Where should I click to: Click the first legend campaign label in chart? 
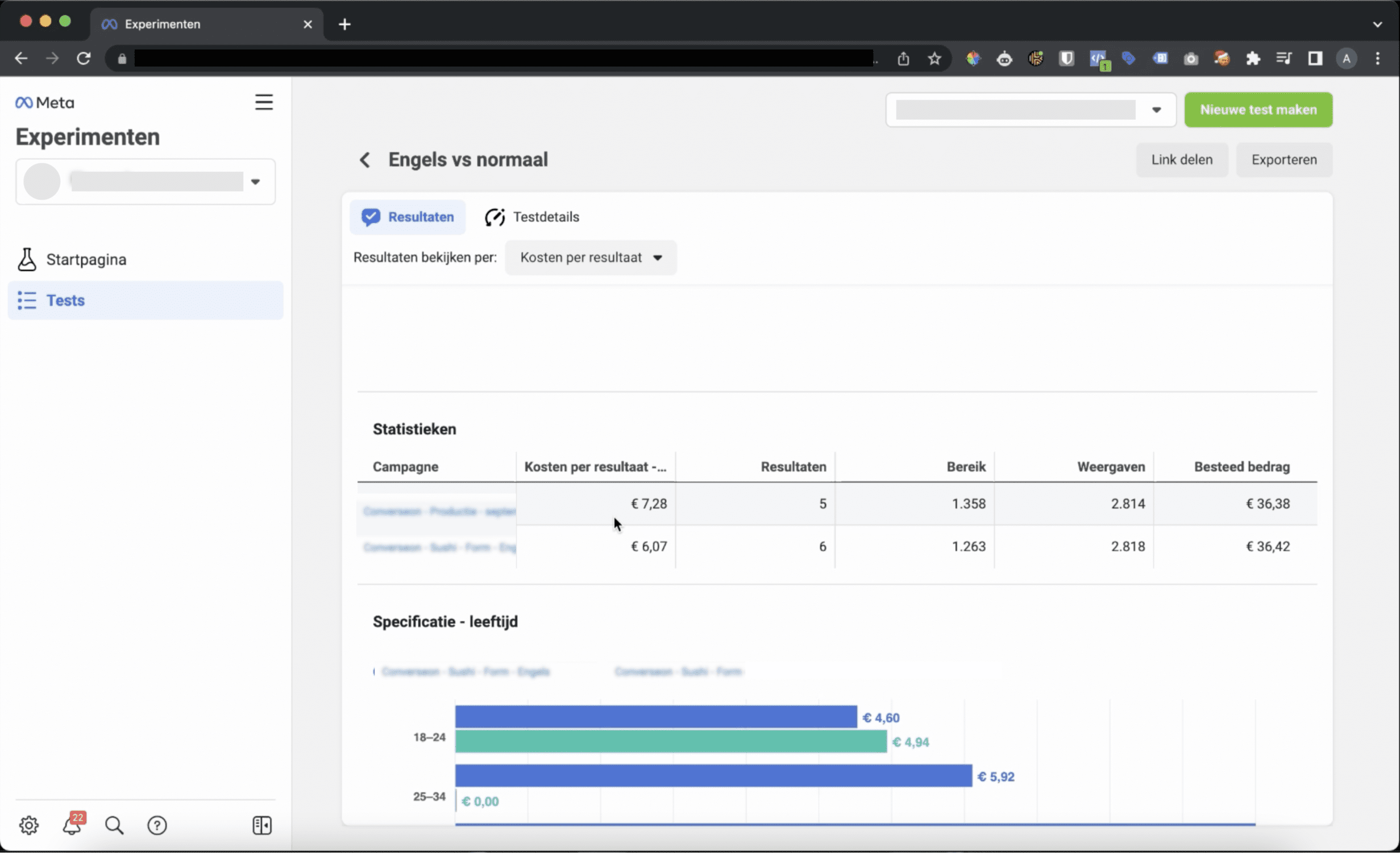click(466, 672)
